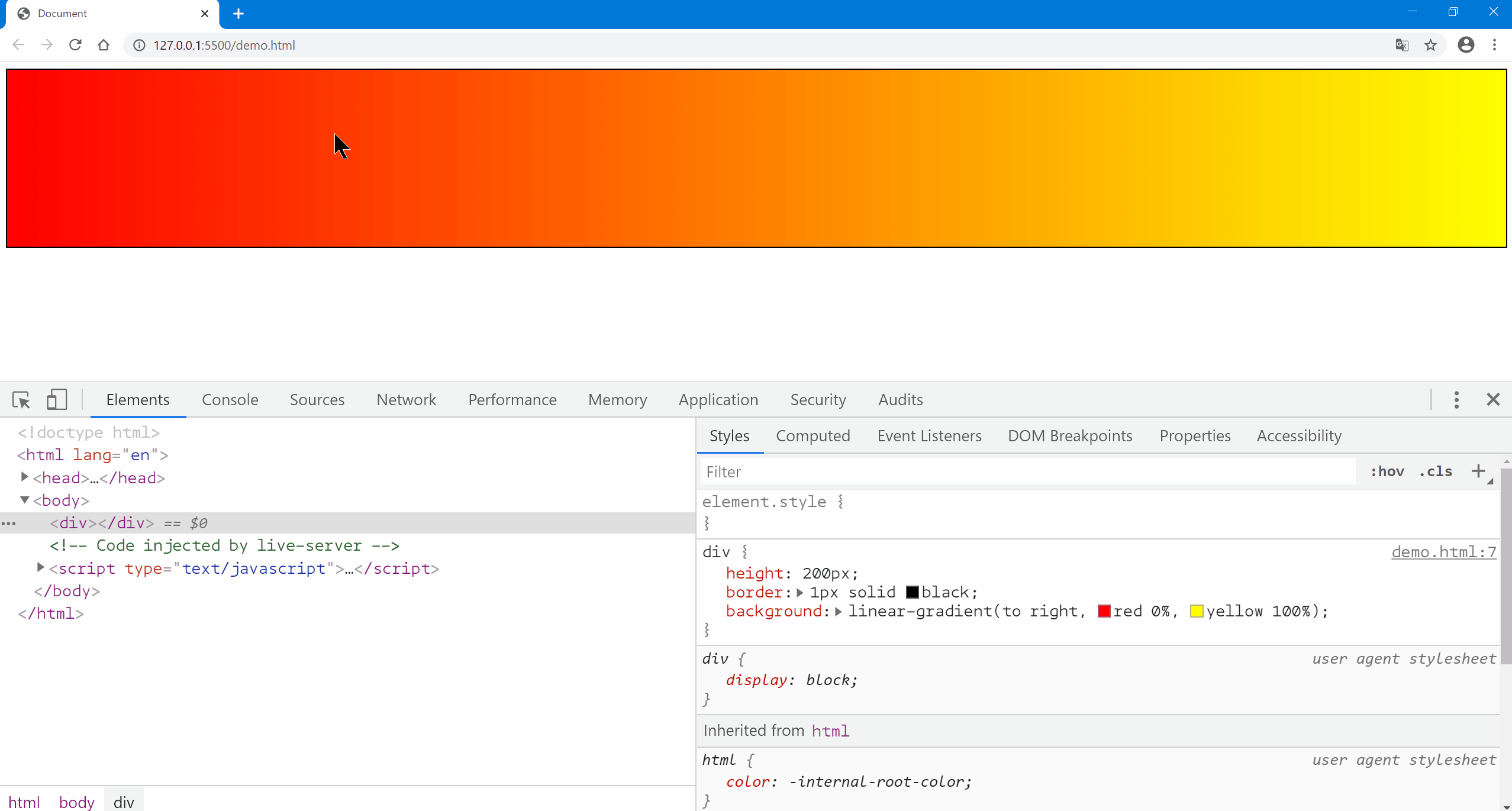
Task: Toggle the .cls class editor
Action: click(x=1436, y=471)
